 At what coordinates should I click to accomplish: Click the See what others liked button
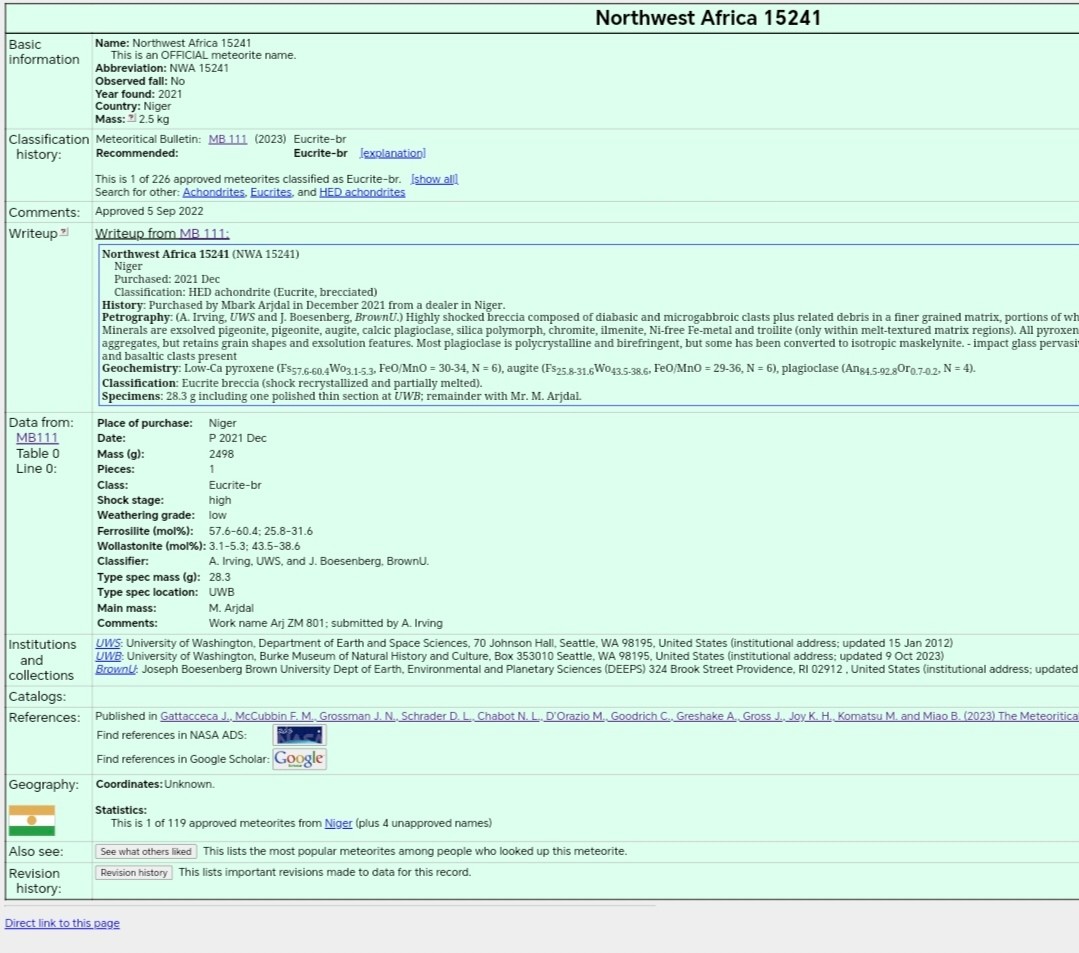tap(146, 851)
